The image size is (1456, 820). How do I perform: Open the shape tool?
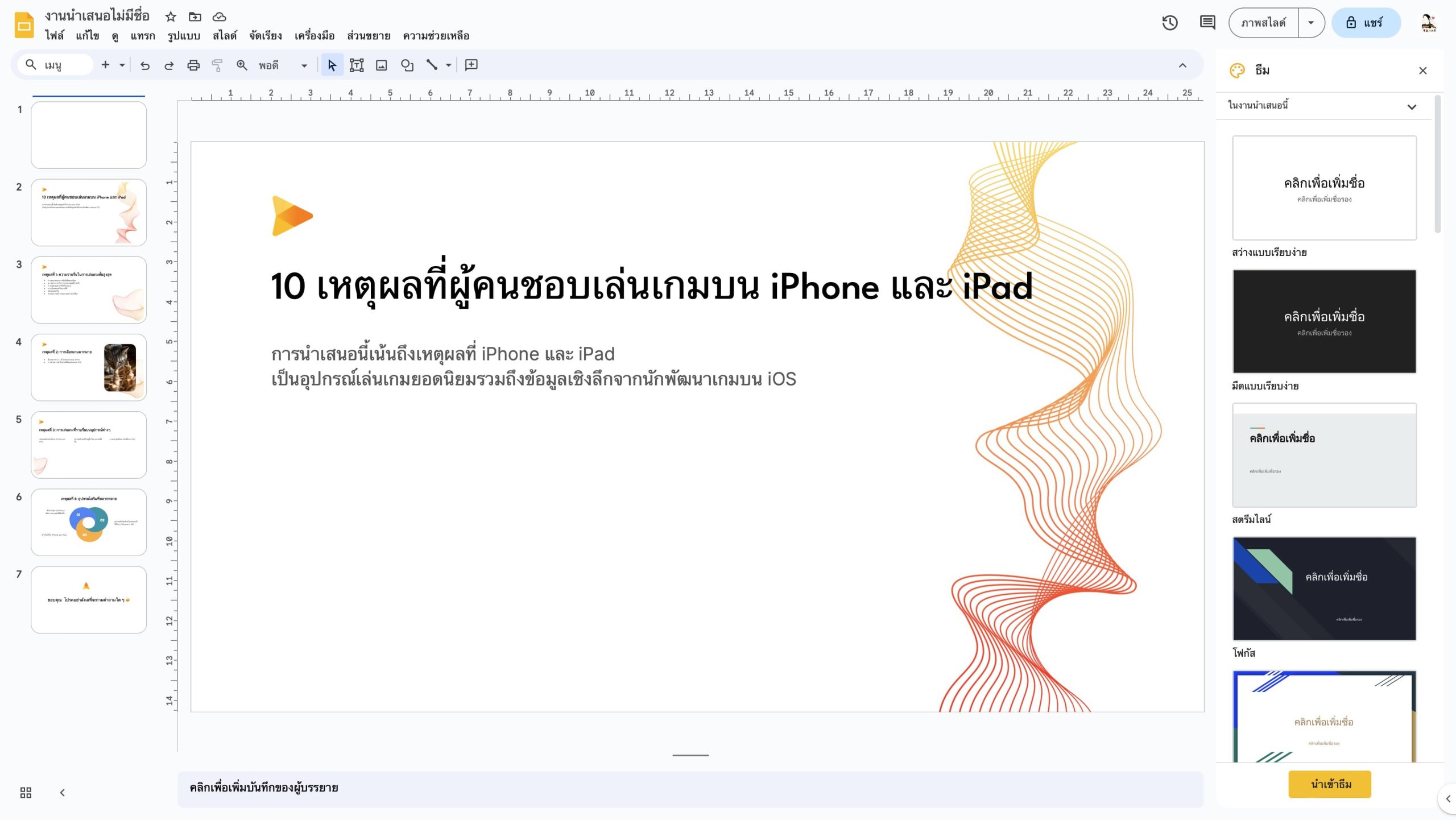click(x=407, y=65)
